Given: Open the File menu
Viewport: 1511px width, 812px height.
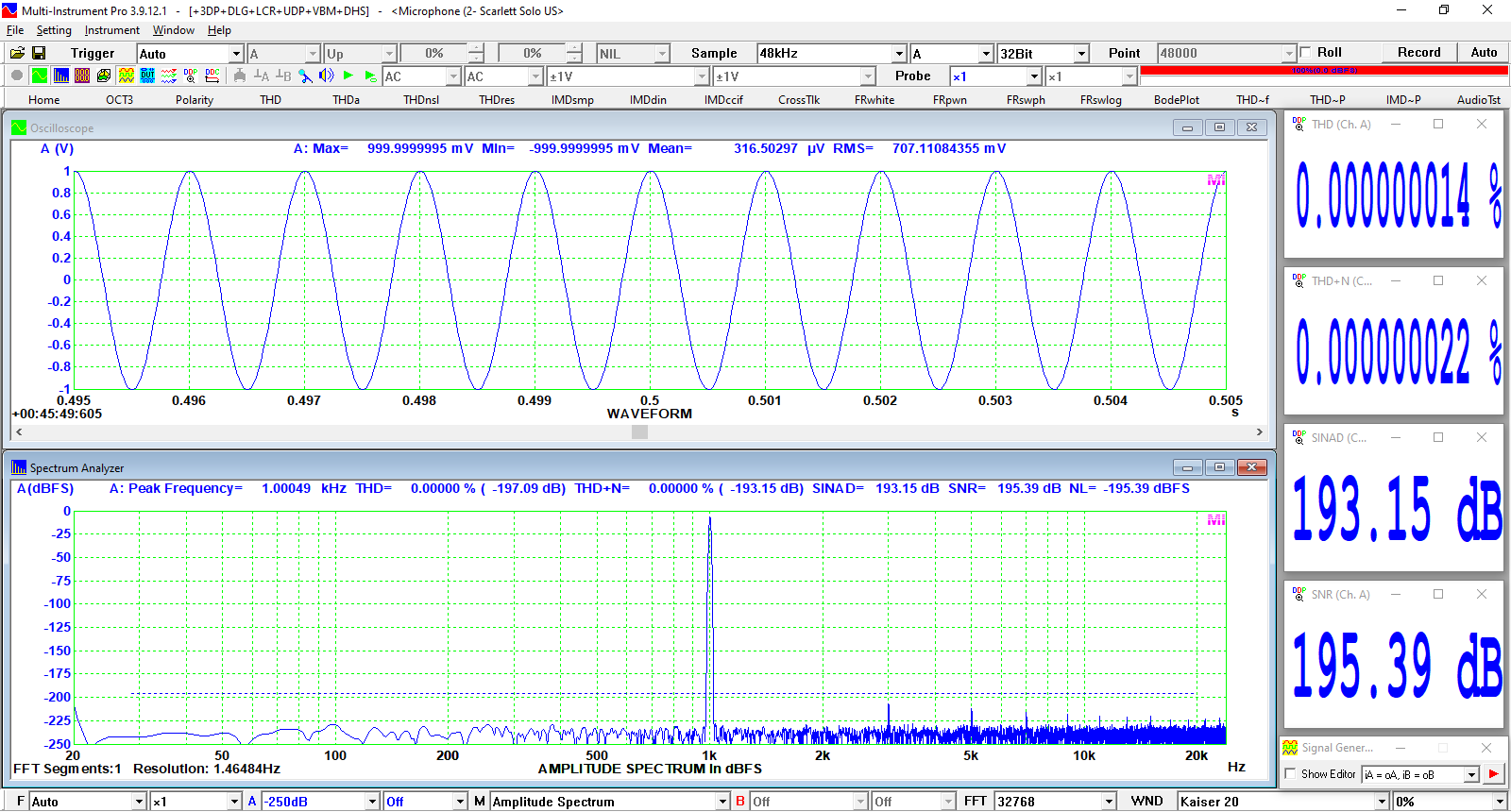Looking at the screenshot, I should [15, 30].
